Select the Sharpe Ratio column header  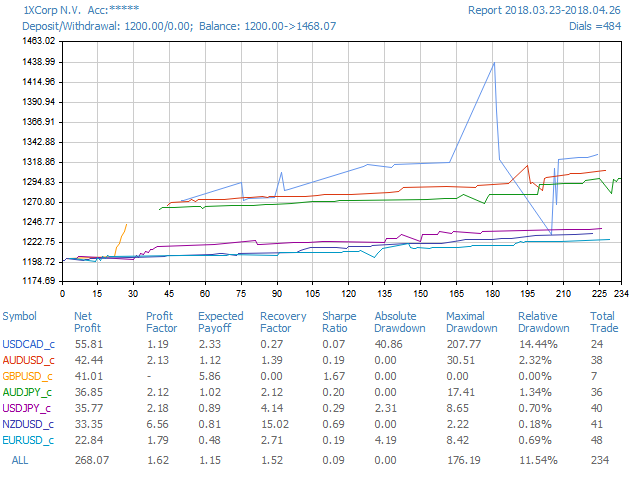point(338,322)
